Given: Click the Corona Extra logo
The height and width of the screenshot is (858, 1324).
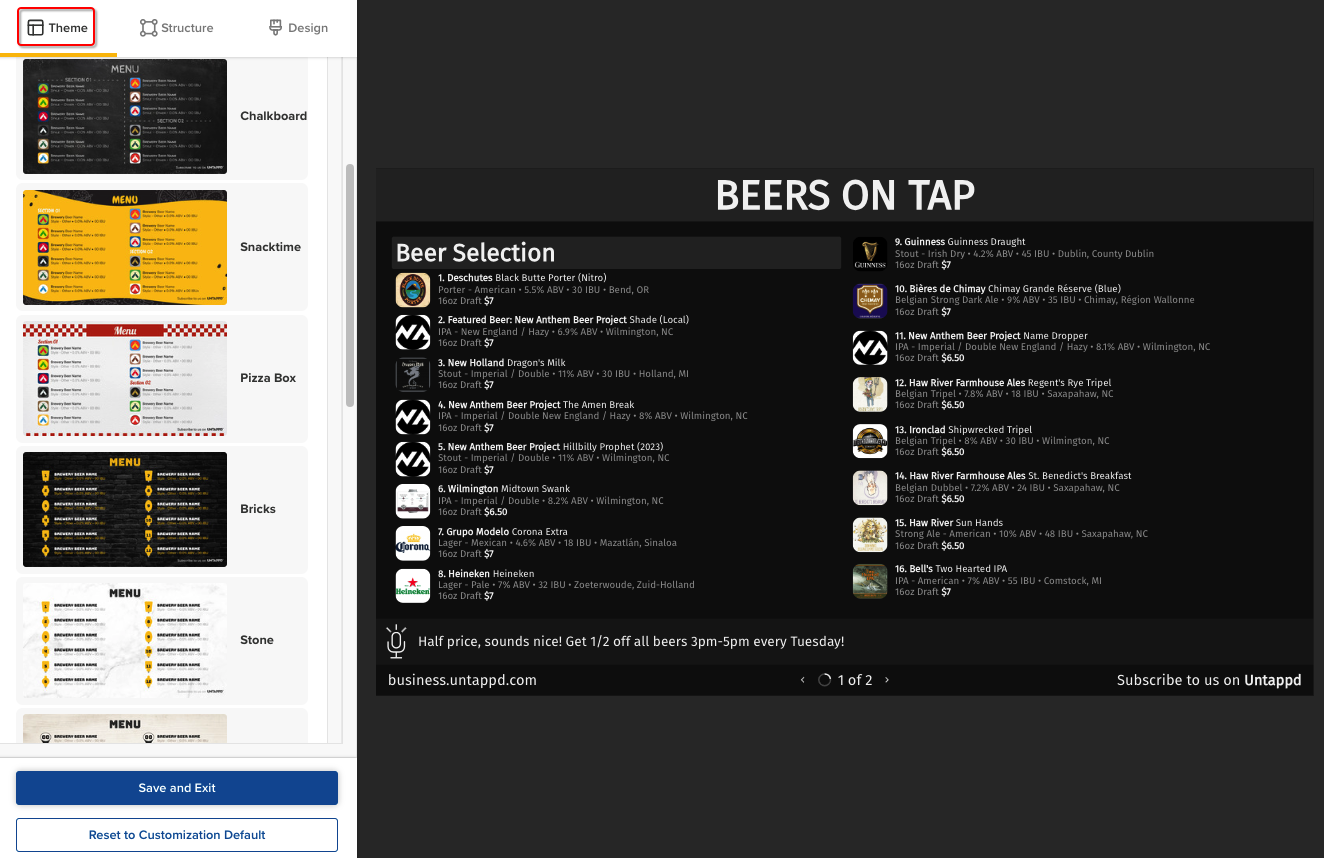Looking at the screenshot, I should pyautogui.click(x=413, y=543).
